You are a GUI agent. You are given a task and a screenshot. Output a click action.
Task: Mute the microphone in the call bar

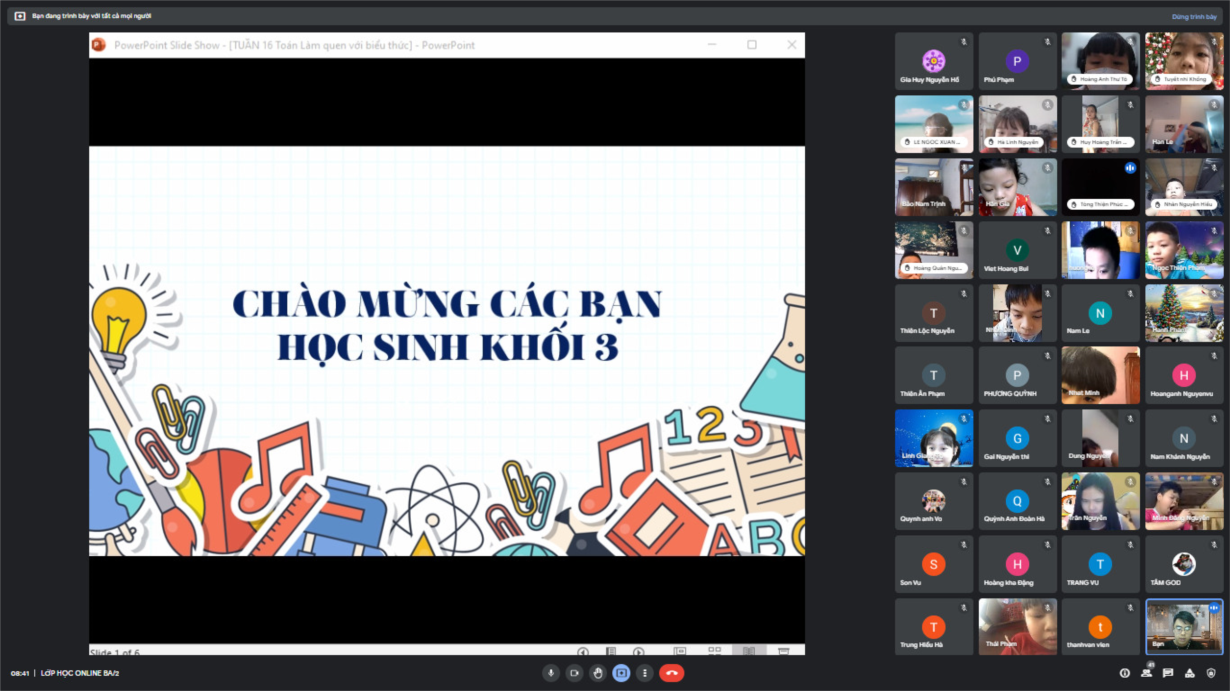550,673
